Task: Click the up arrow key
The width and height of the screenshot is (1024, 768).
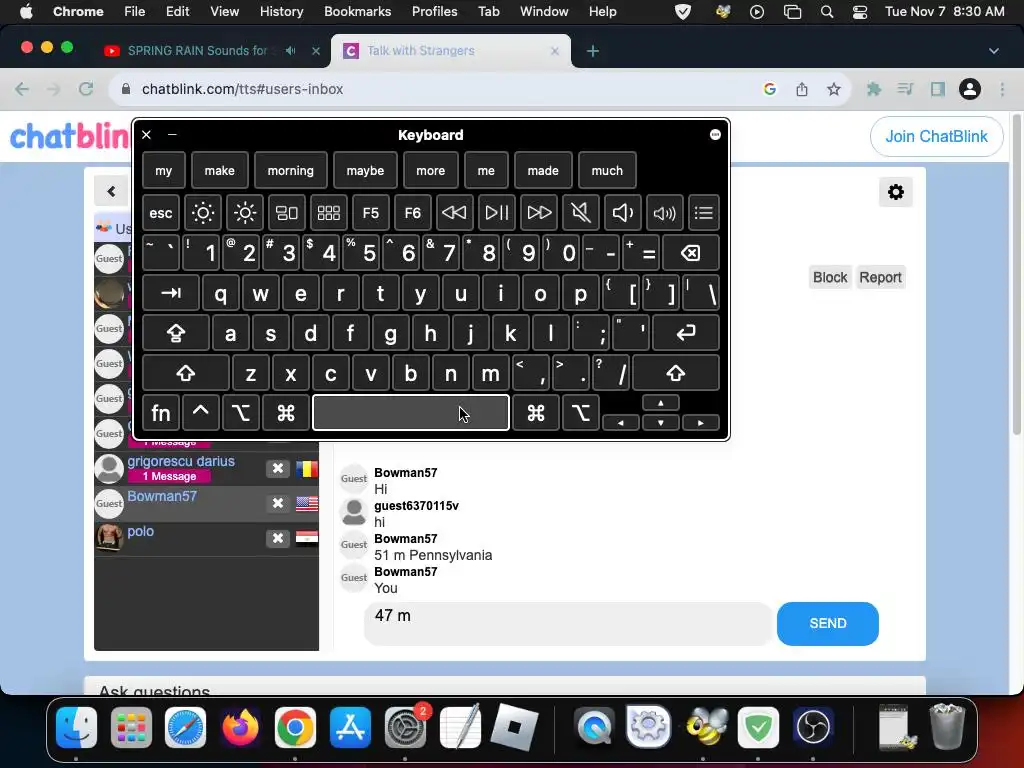Action: tap(661, 403)
